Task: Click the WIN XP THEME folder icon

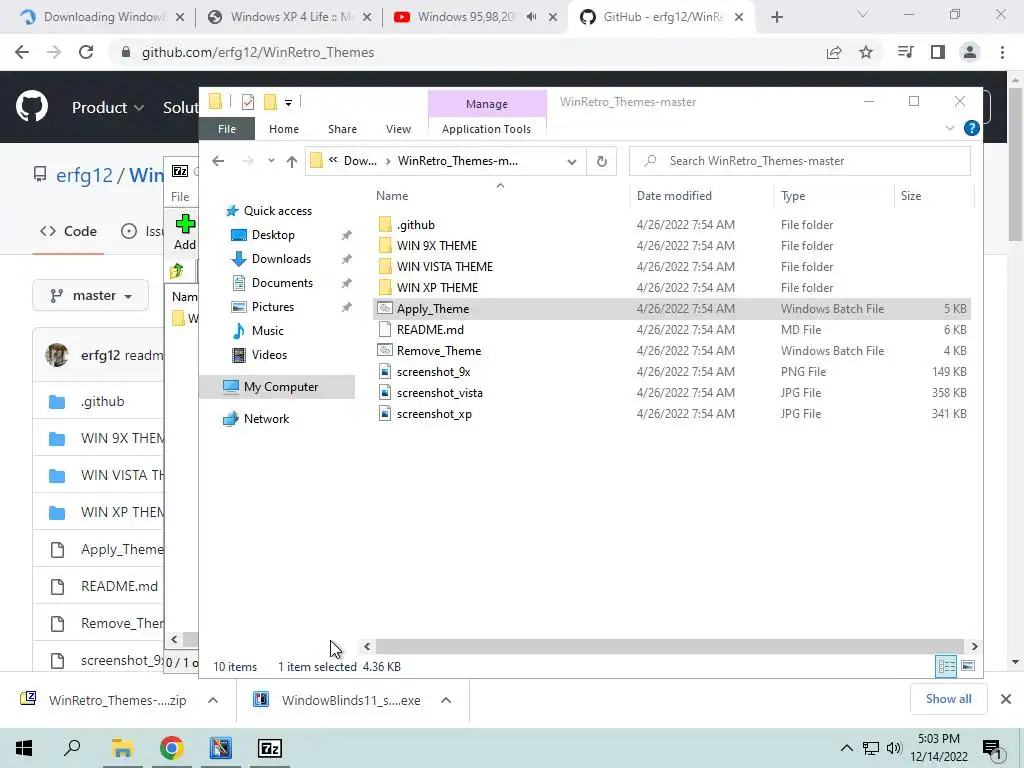Action: 385,287
